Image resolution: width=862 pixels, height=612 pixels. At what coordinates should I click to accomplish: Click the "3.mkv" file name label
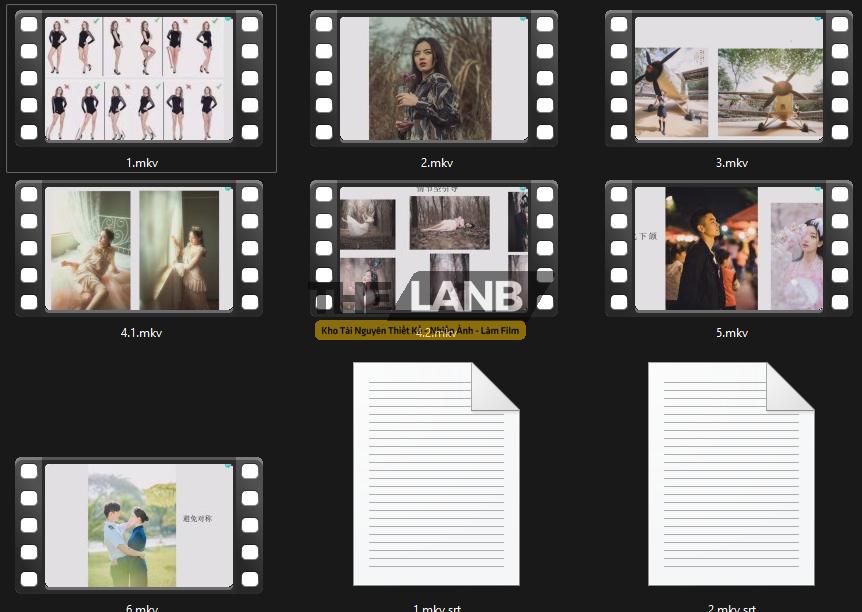[731, 163]
